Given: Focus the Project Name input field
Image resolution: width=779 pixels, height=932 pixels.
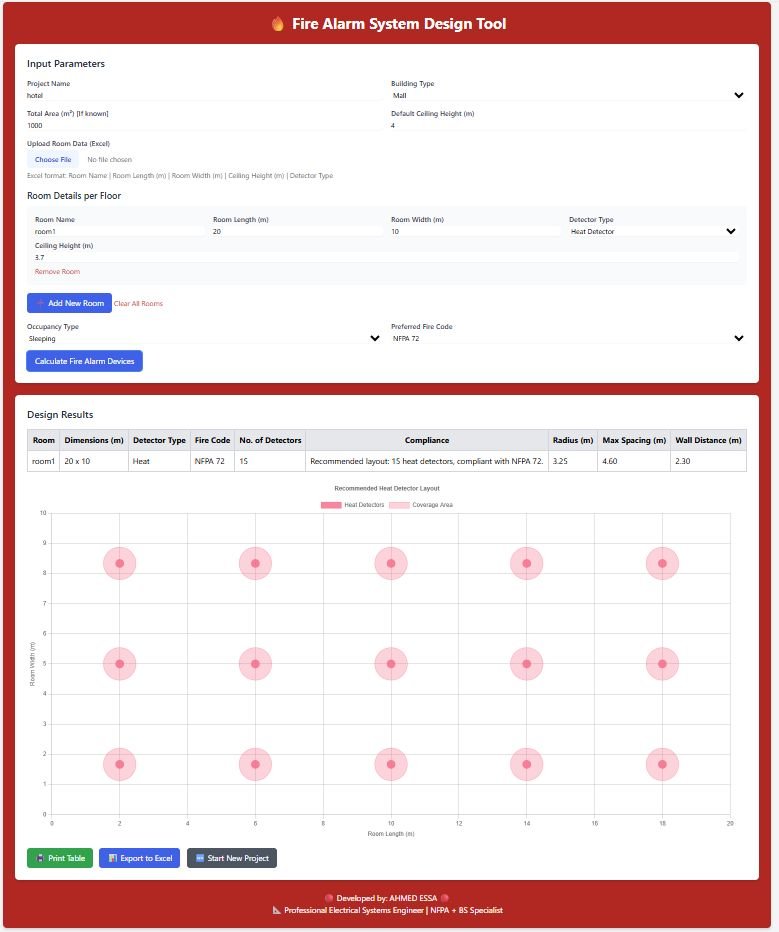Looking at the screenshot, I should pos(205,95).
